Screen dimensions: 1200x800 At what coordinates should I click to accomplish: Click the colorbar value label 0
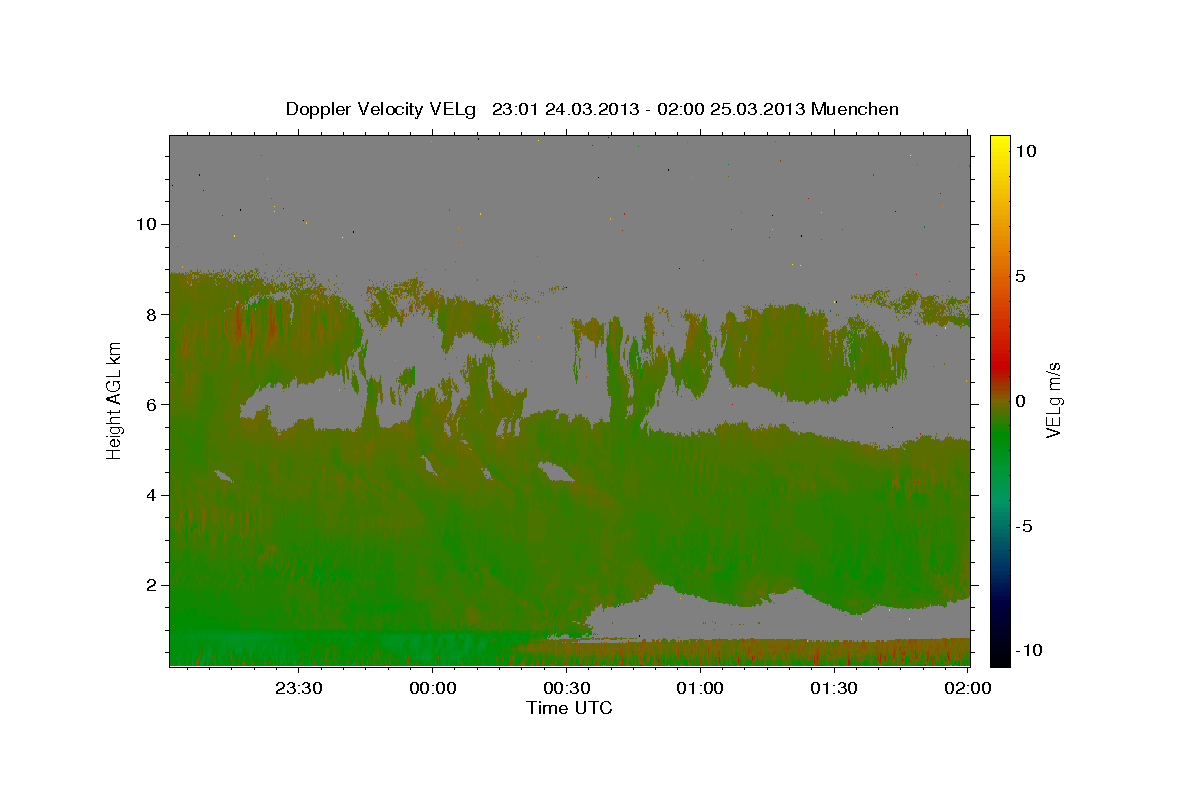pyautogui.click(x=1020, y=401)
